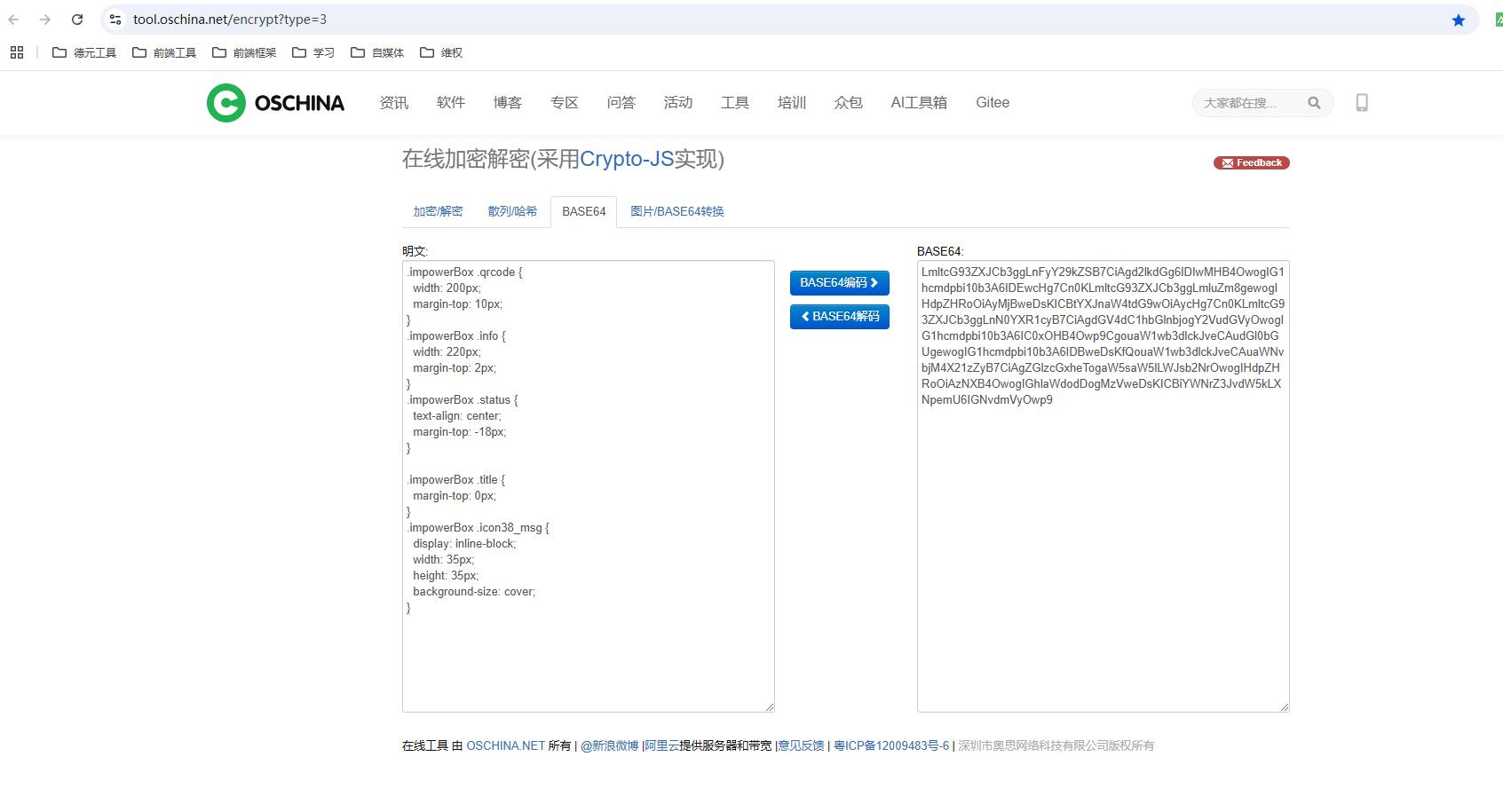Open the 维权 bookmarks folder

[x=441, y=52]
